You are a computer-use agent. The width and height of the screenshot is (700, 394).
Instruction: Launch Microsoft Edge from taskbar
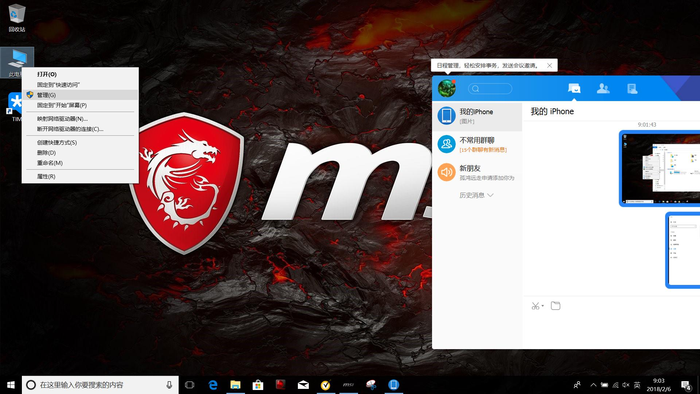(x=213, y=385)
